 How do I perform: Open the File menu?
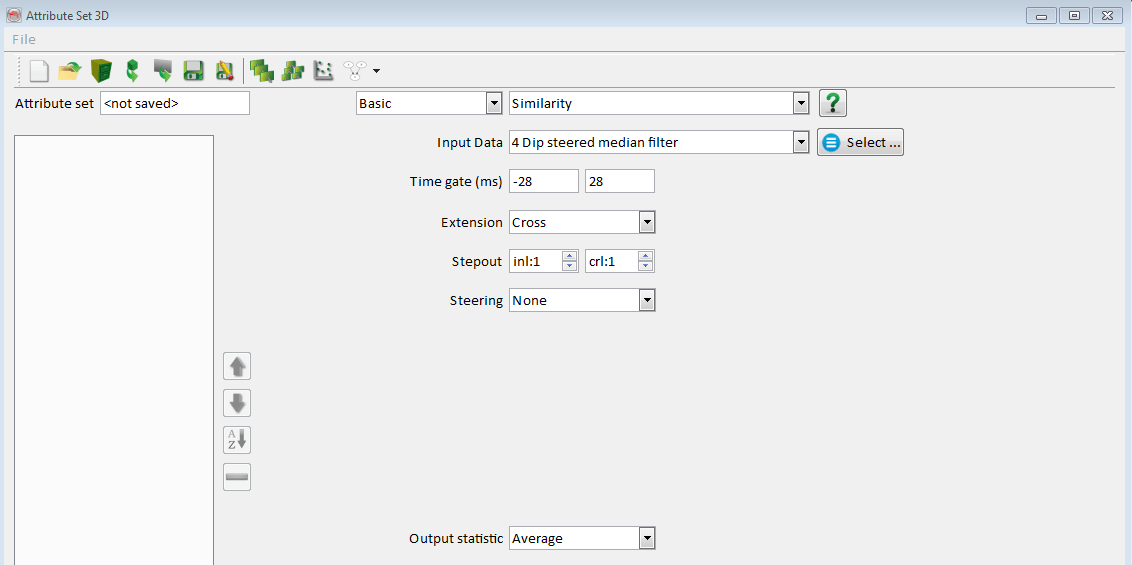coord(24,39)
